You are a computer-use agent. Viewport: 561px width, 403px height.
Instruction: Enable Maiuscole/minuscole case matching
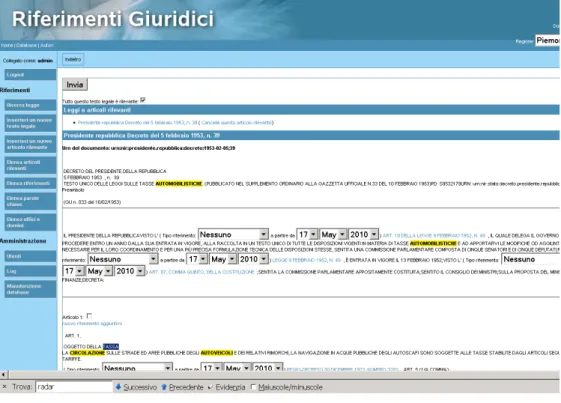[x=253, y=387]
